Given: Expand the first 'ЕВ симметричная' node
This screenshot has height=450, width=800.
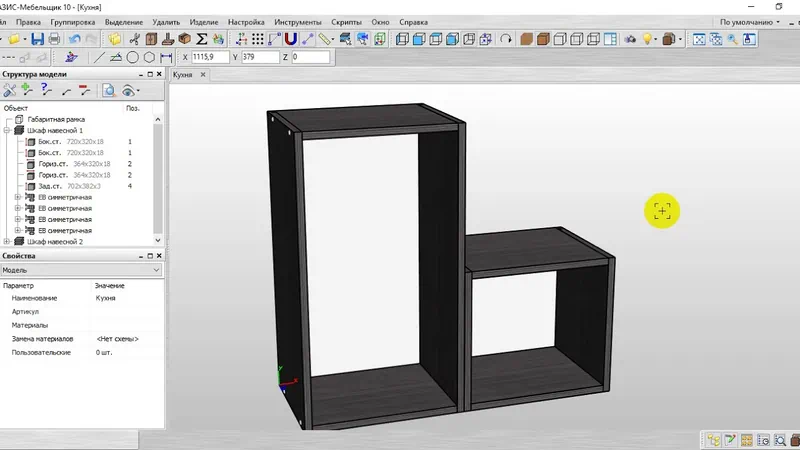Looking at the screenshot, I should point(18,197).
